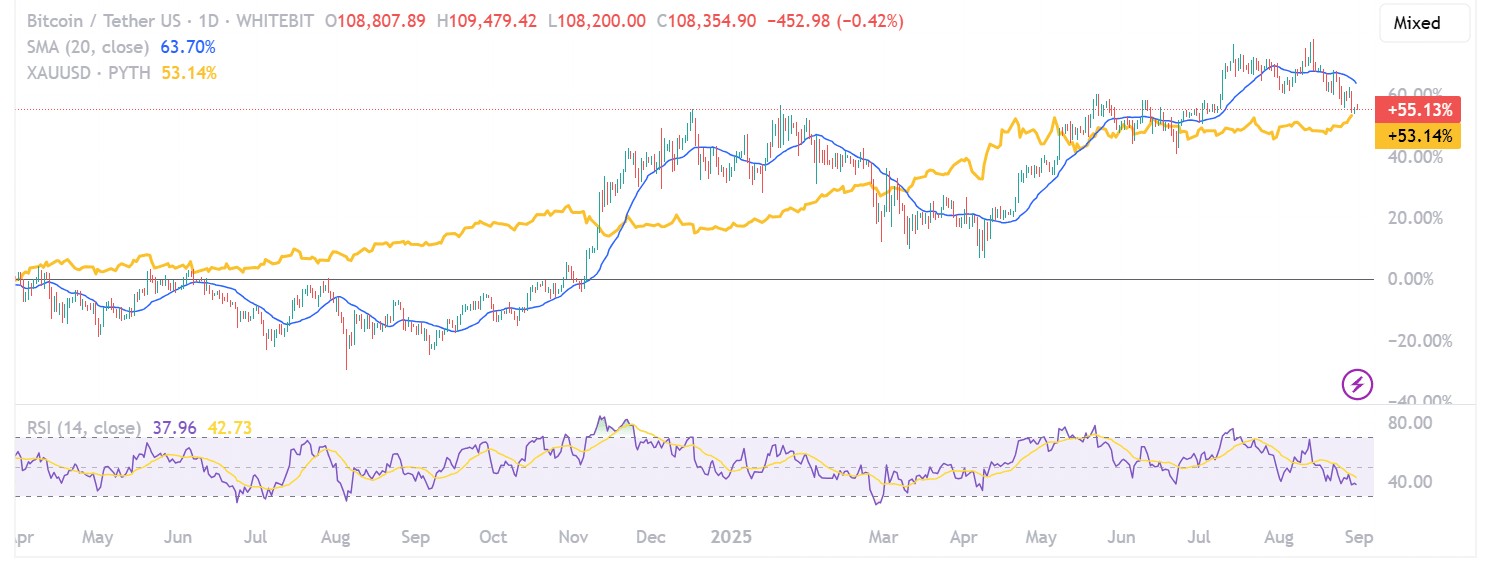
Task: Open the Mixed scale mode button
Action: [1424, 23]
